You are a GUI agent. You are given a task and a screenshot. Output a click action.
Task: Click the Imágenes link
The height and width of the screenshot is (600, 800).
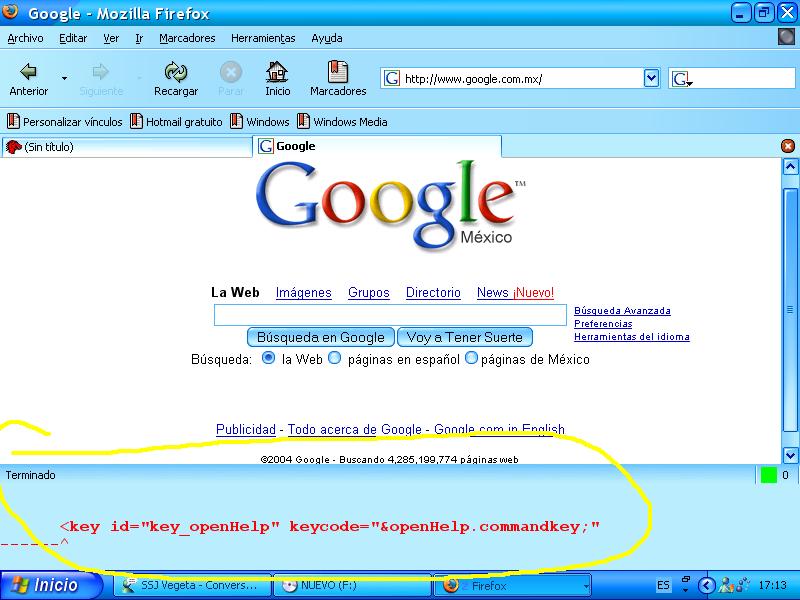point(304,293)
